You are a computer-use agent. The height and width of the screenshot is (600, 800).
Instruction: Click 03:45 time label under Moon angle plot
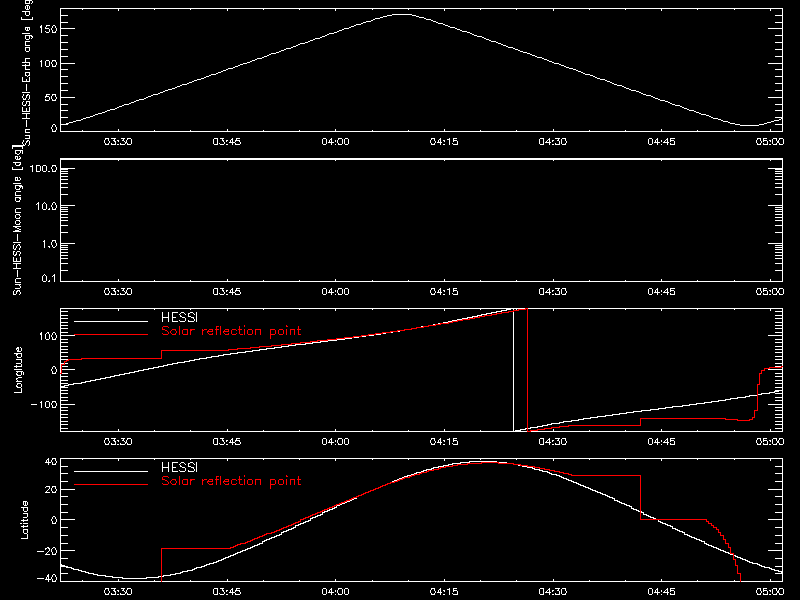coord(227,292)
